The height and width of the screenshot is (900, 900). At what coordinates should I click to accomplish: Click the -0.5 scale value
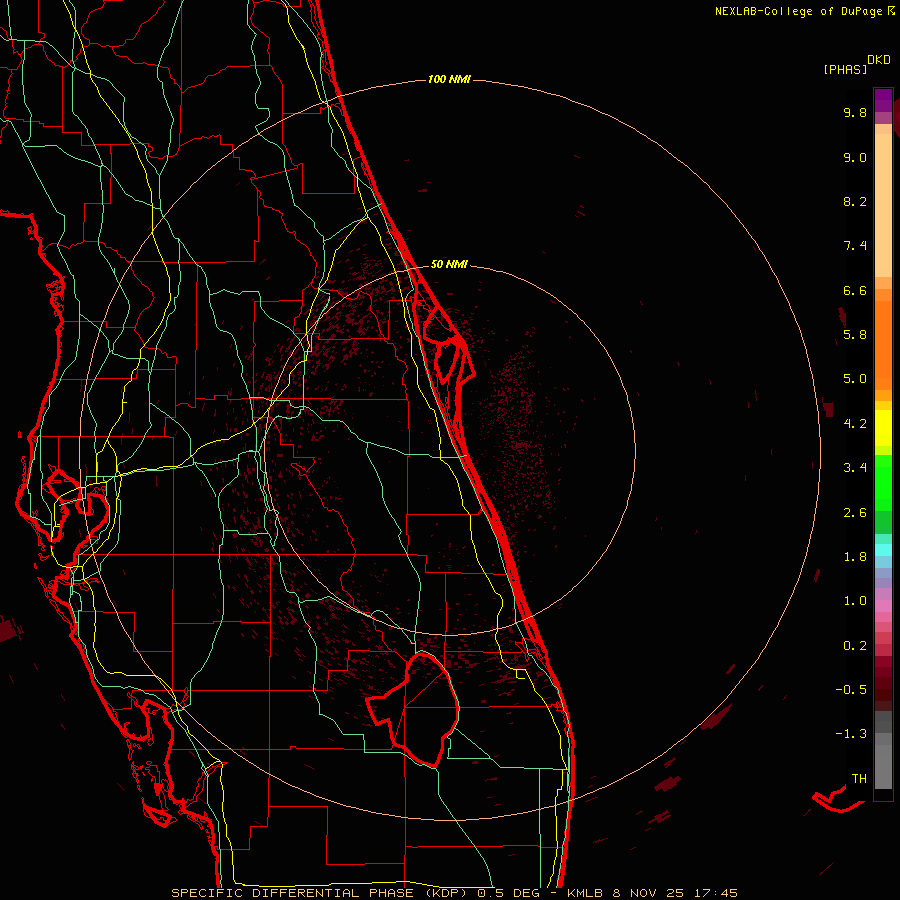tap(851, 690)
